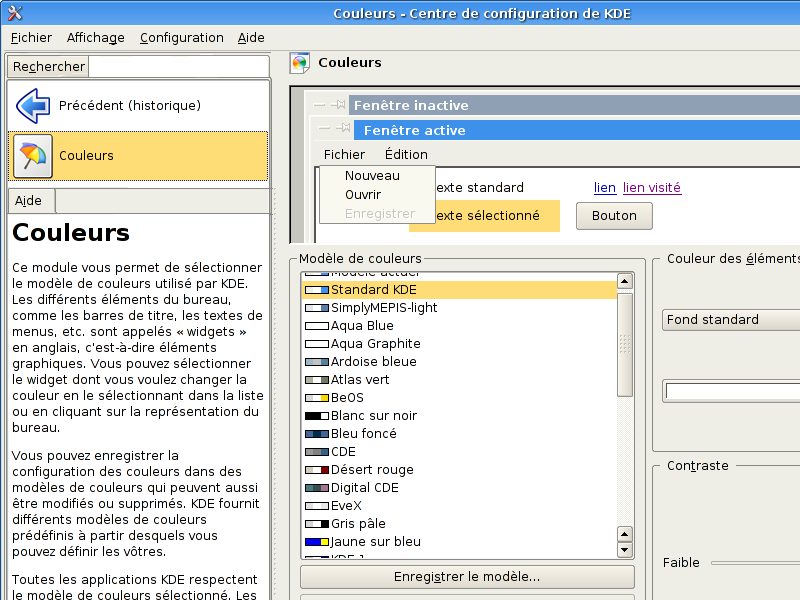Select the Désert rouge color scheme
800x600 pixels.
[460, 470]
